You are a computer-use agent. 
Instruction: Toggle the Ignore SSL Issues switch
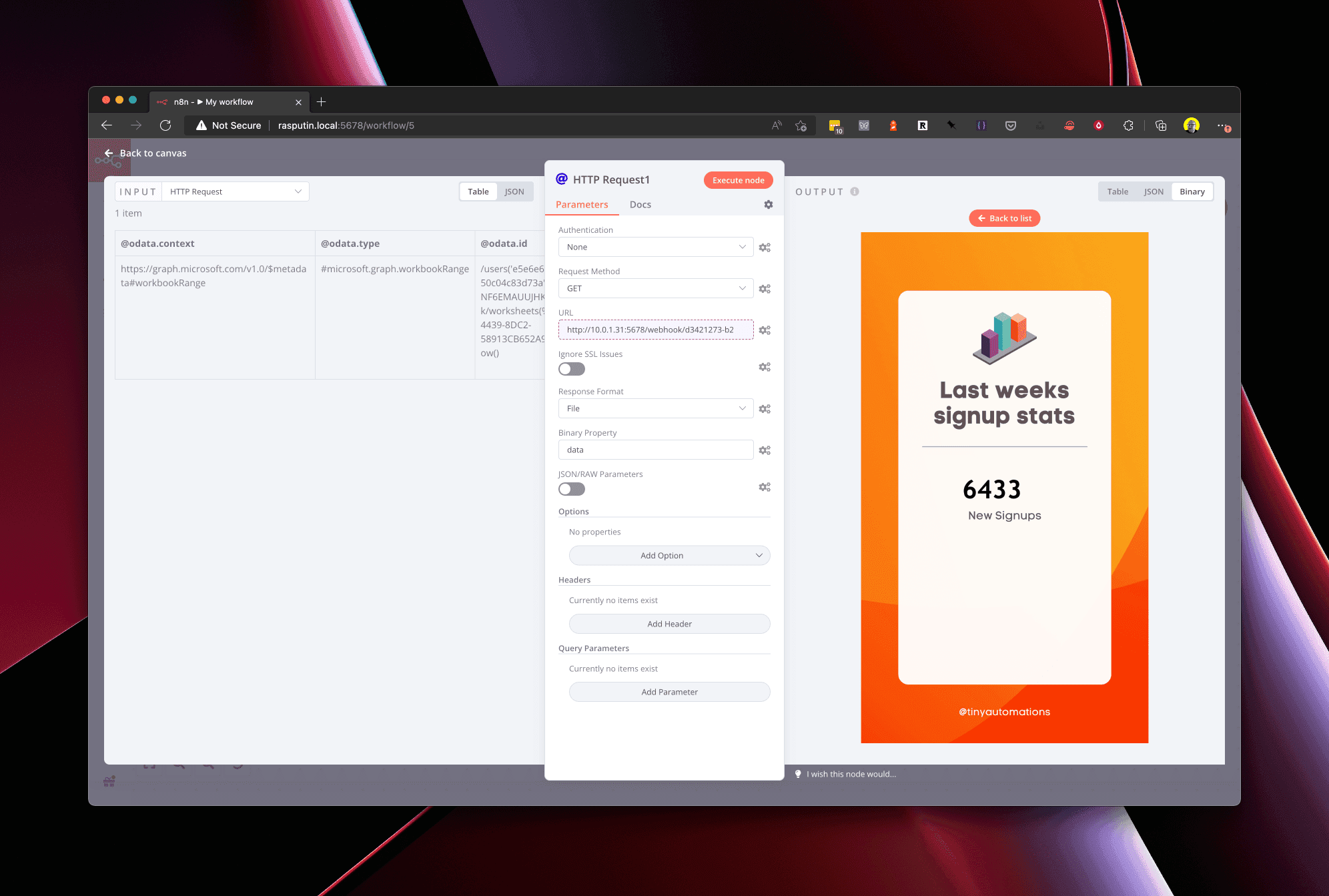click(x=571, y=369)
